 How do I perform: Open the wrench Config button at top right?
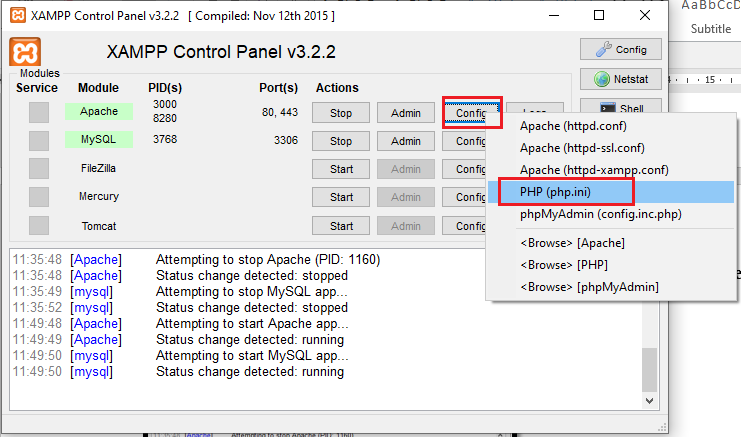click(621, 49)
